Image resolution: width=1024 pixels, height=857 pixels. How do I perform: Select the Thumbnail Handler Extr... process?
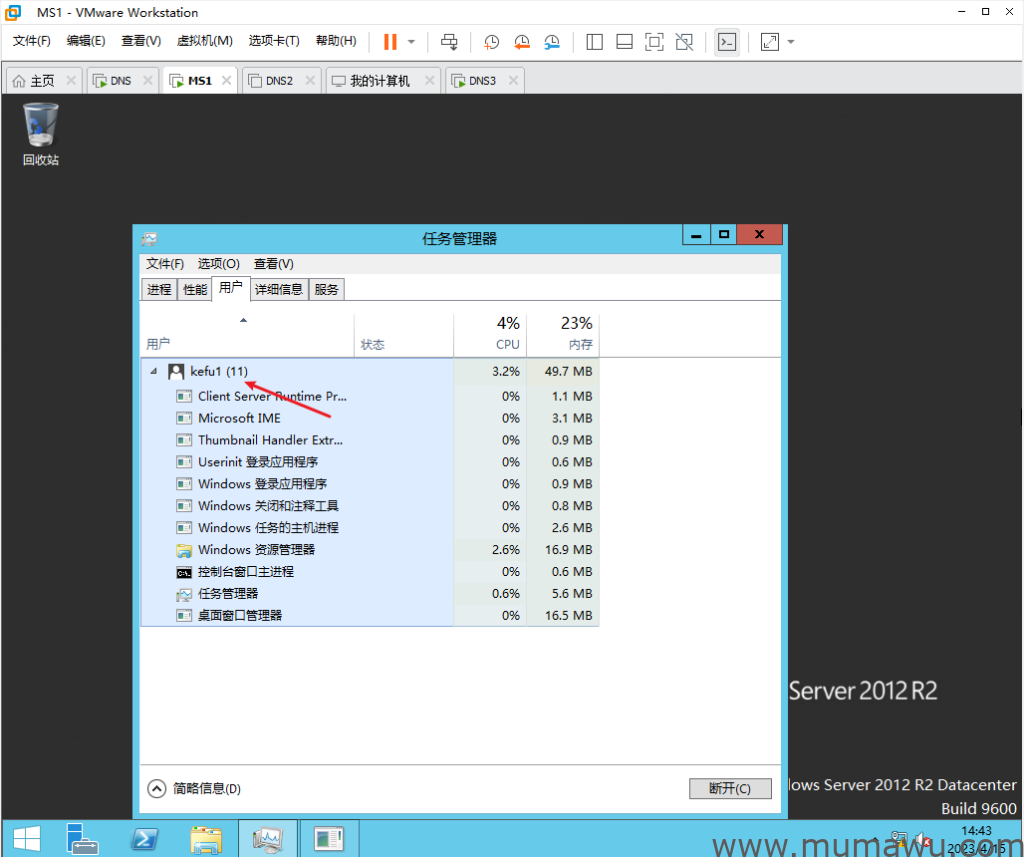point(370,440)
